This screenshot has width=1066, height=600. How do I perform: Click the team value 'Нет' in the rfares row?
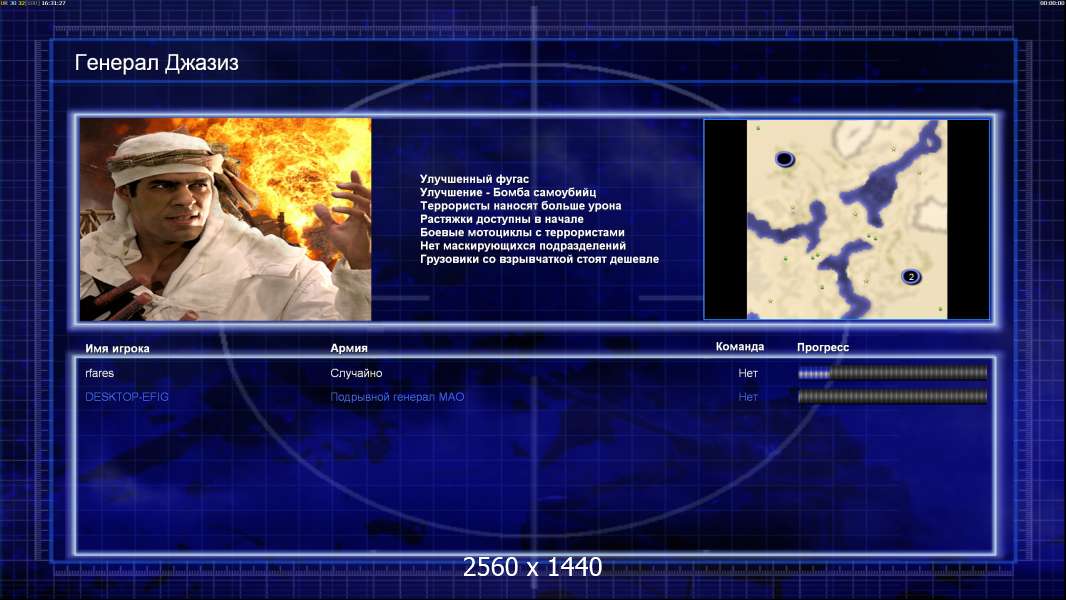(748, 373)
